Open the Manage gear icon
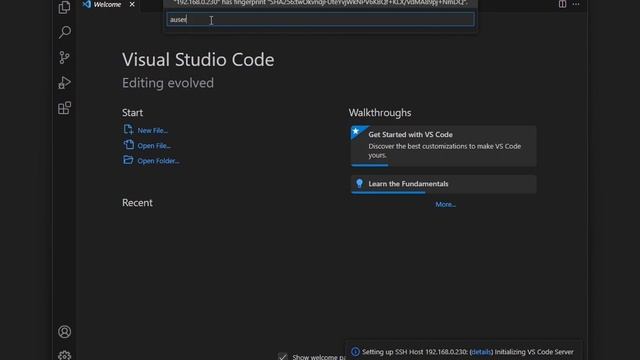Image resolution: width=640 pixels, height=360 pixels. 64,356
